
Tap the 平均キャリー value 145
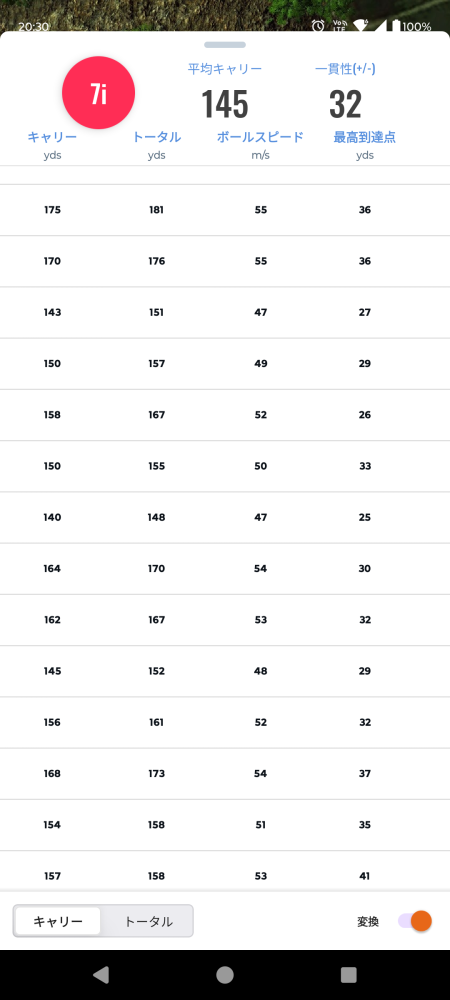pyautogui.click(x=225, y=104)
